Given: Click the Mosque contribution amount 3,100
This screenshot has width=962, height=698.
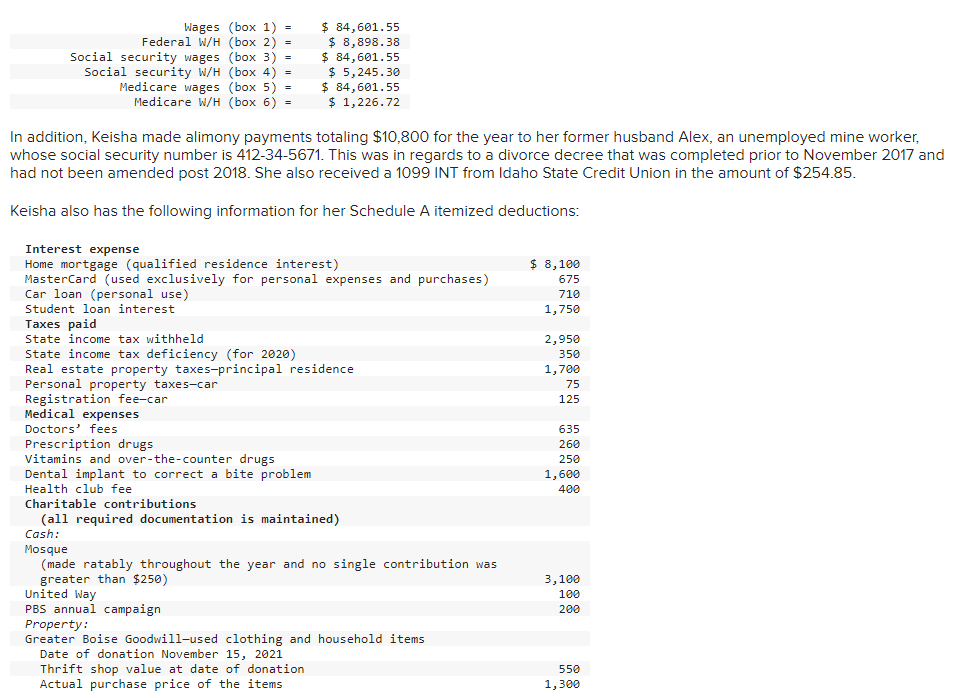Looking at the screenshot, I should tap(562, 578).
